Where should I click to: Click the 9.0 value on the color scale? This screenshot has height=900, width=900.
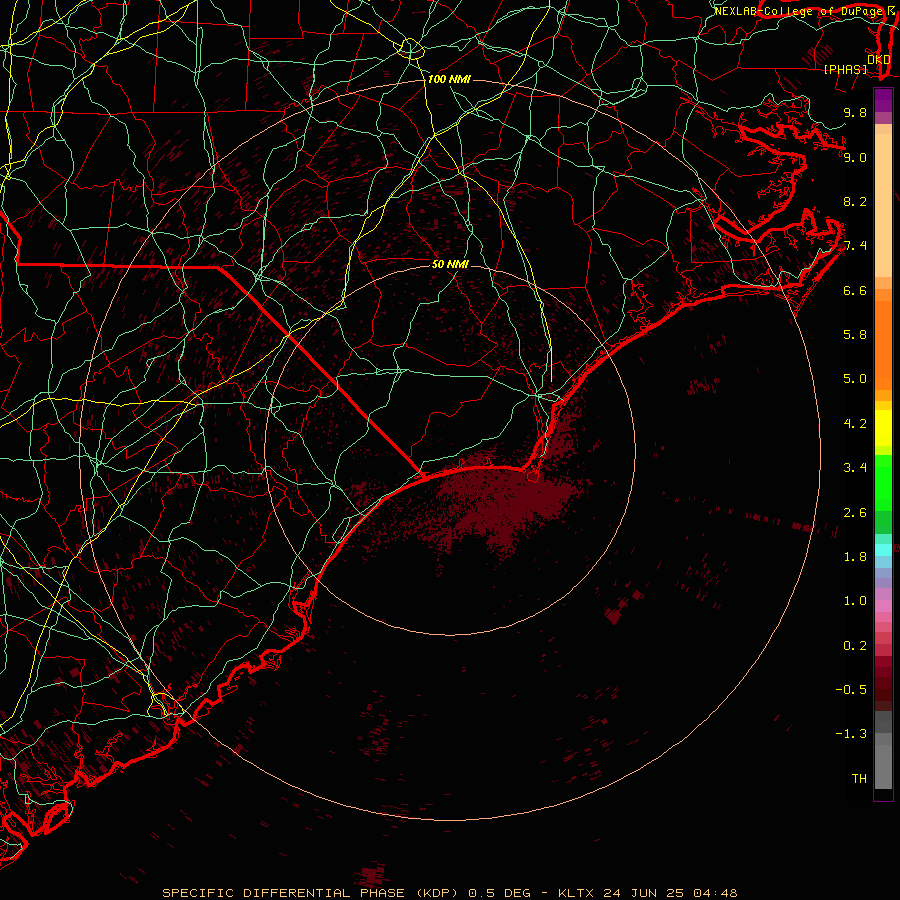click(855, 157)
